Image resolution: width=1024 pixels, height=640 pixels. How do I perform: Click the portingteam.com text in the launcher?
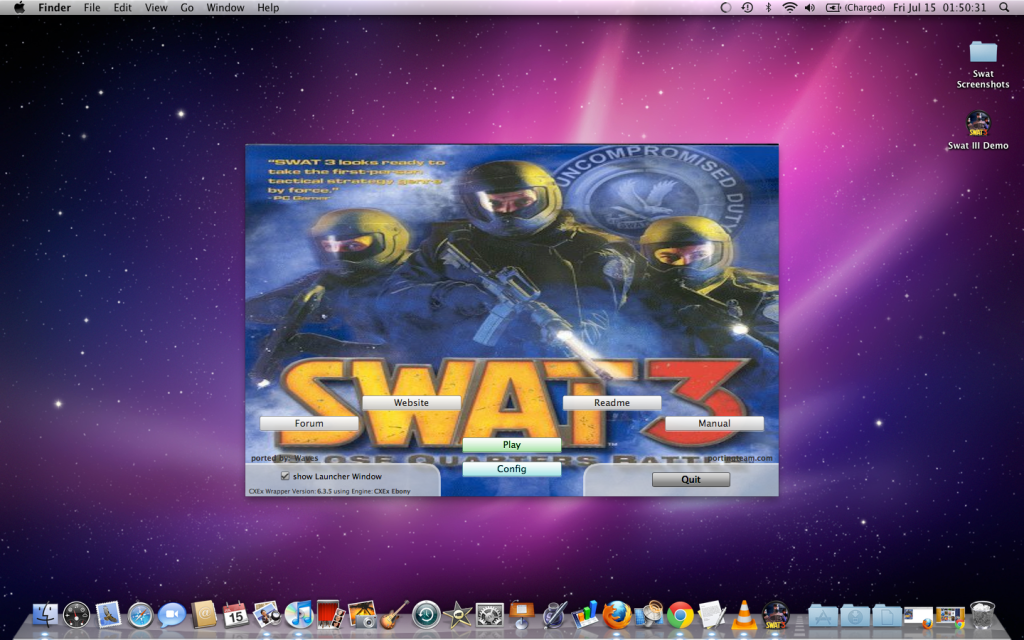[740, 458]
